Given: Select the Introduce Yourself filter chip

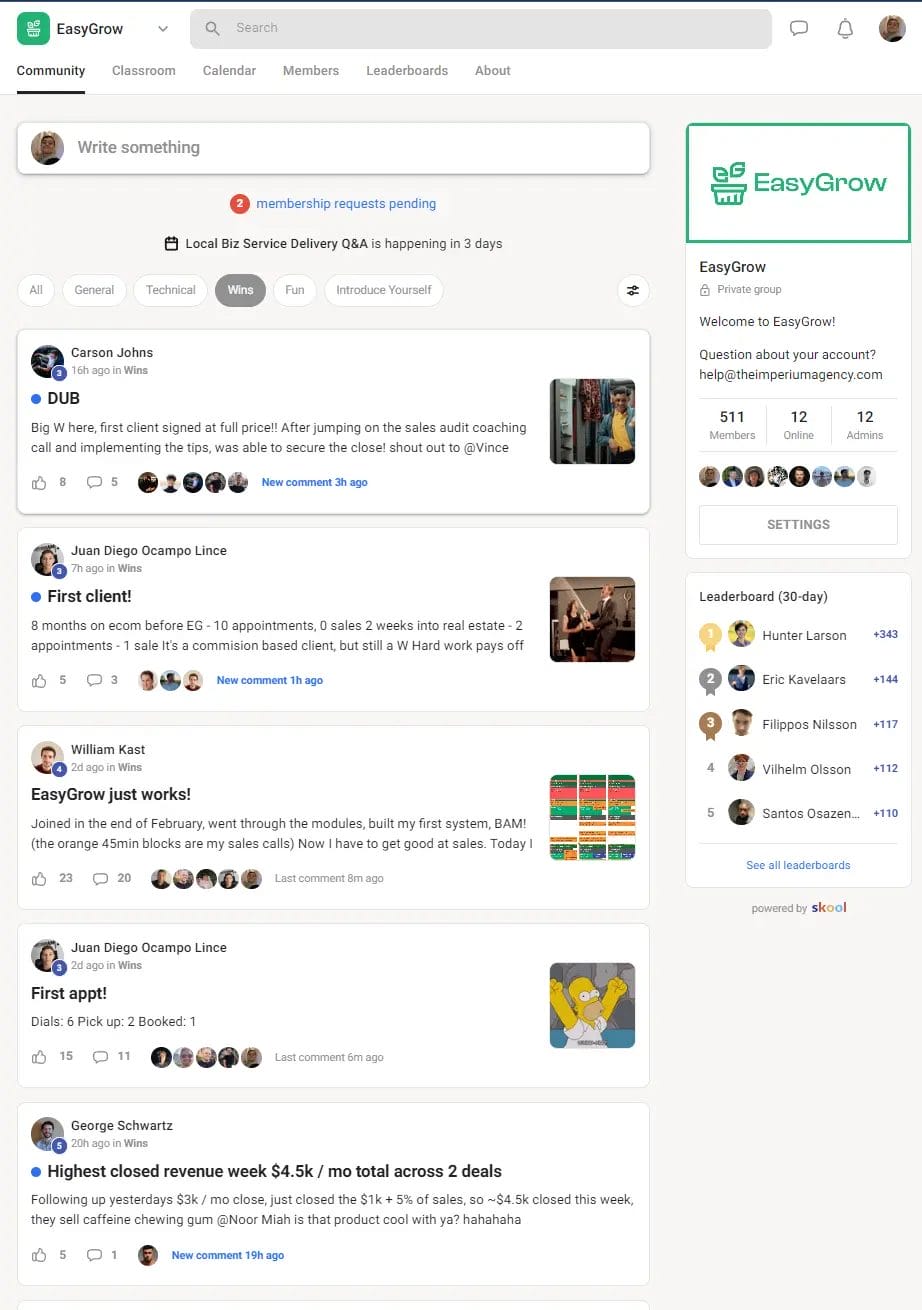Looking at the screenshot, I should coord(384,290).
